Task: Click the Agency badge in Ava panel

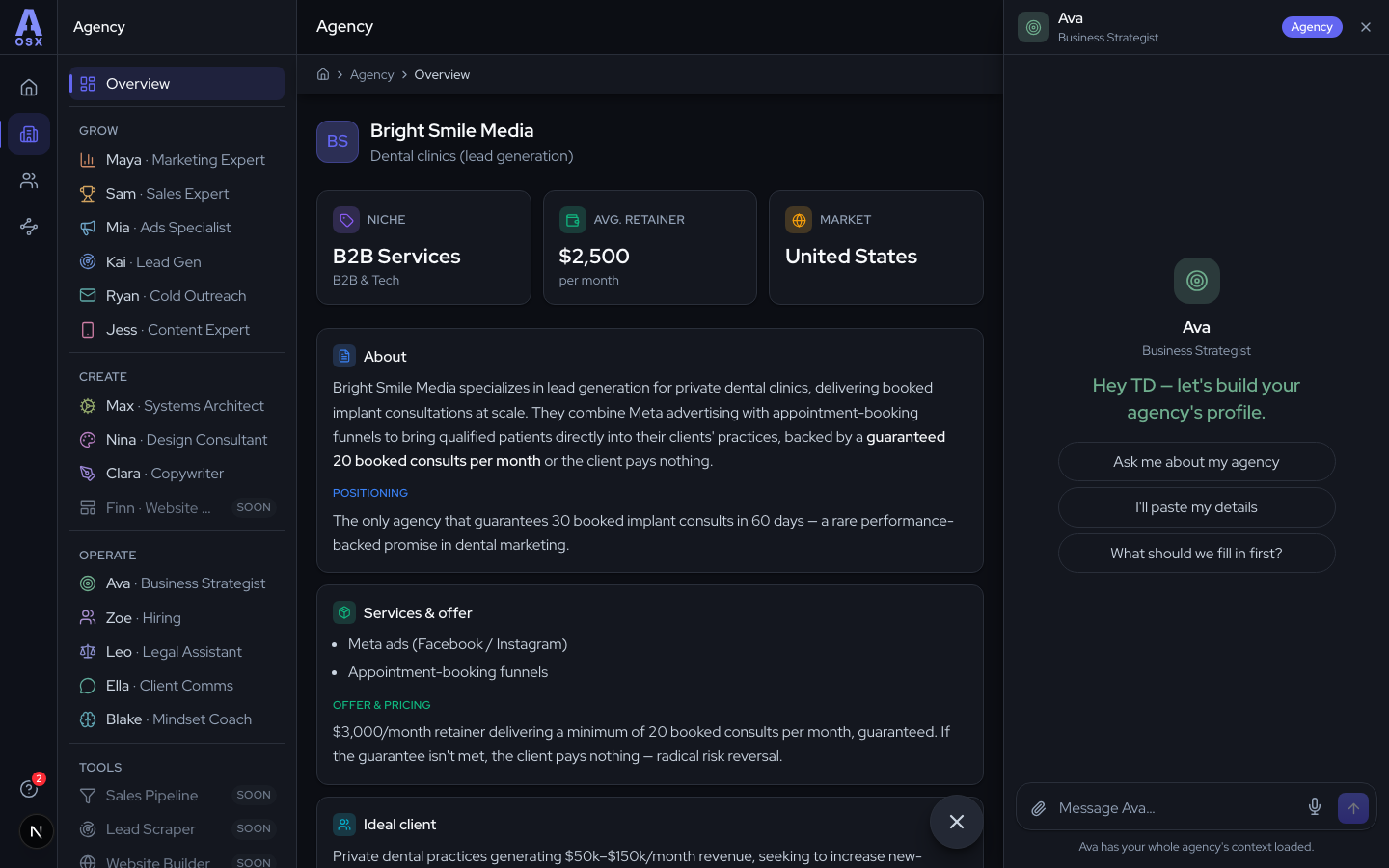Action: pos(1312,27)
